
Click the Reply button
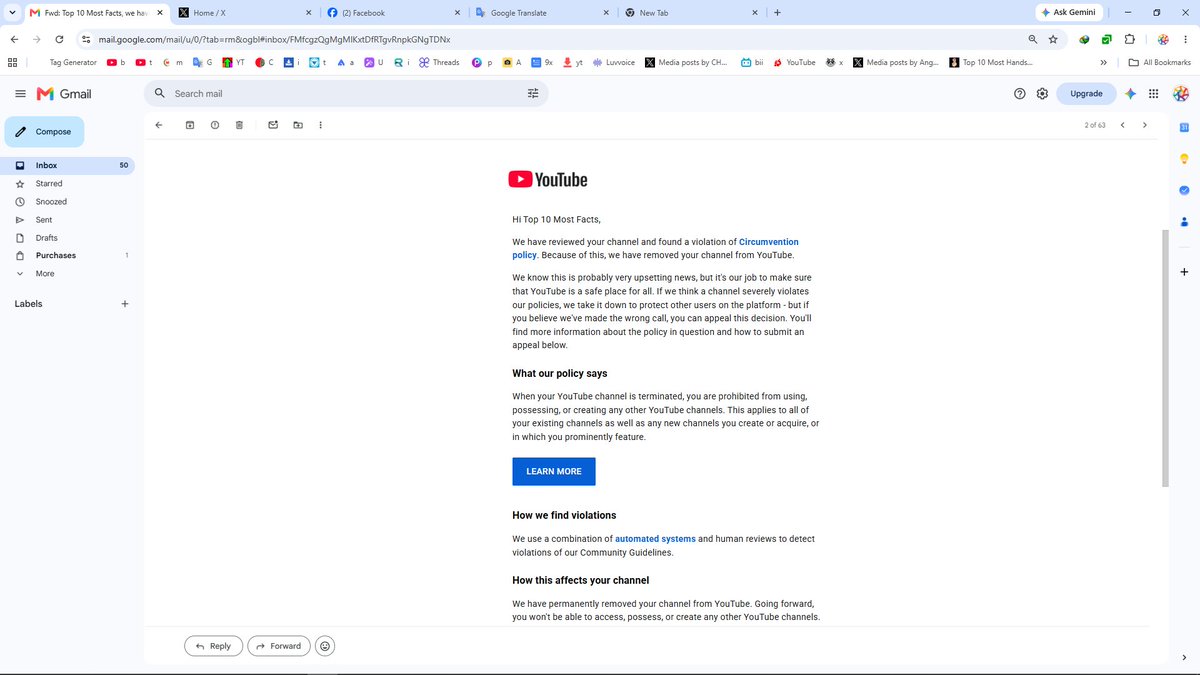point(213,646)
